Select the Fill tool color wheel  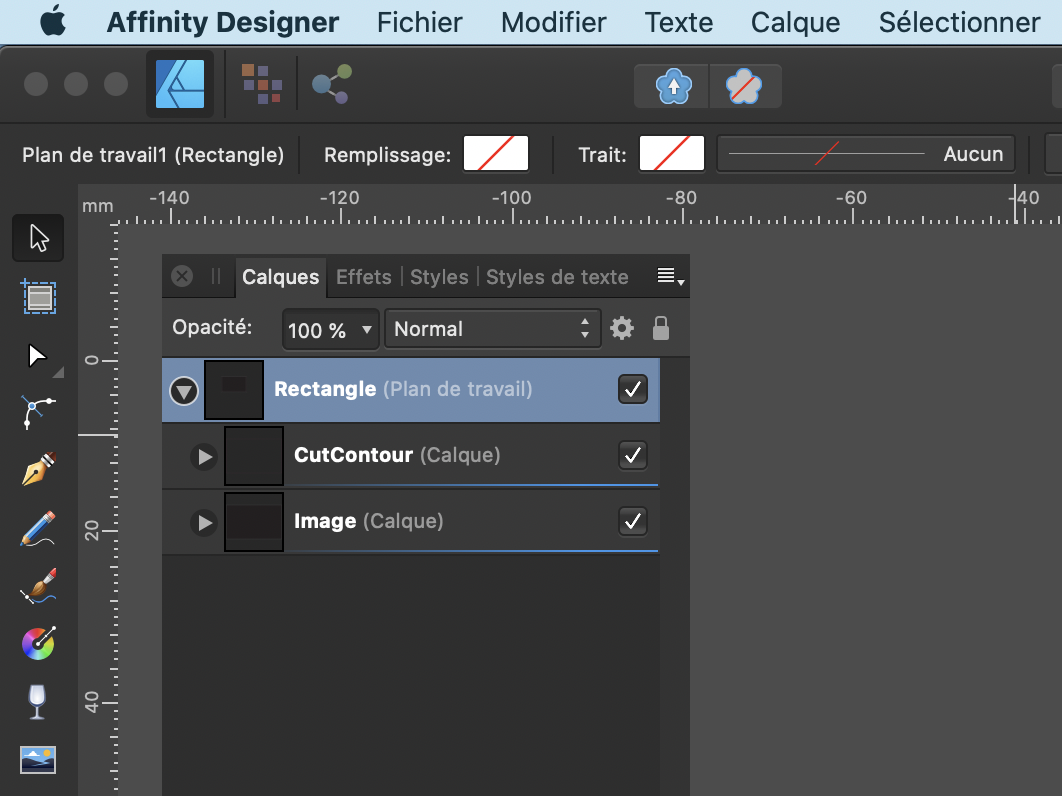[39, 644]
